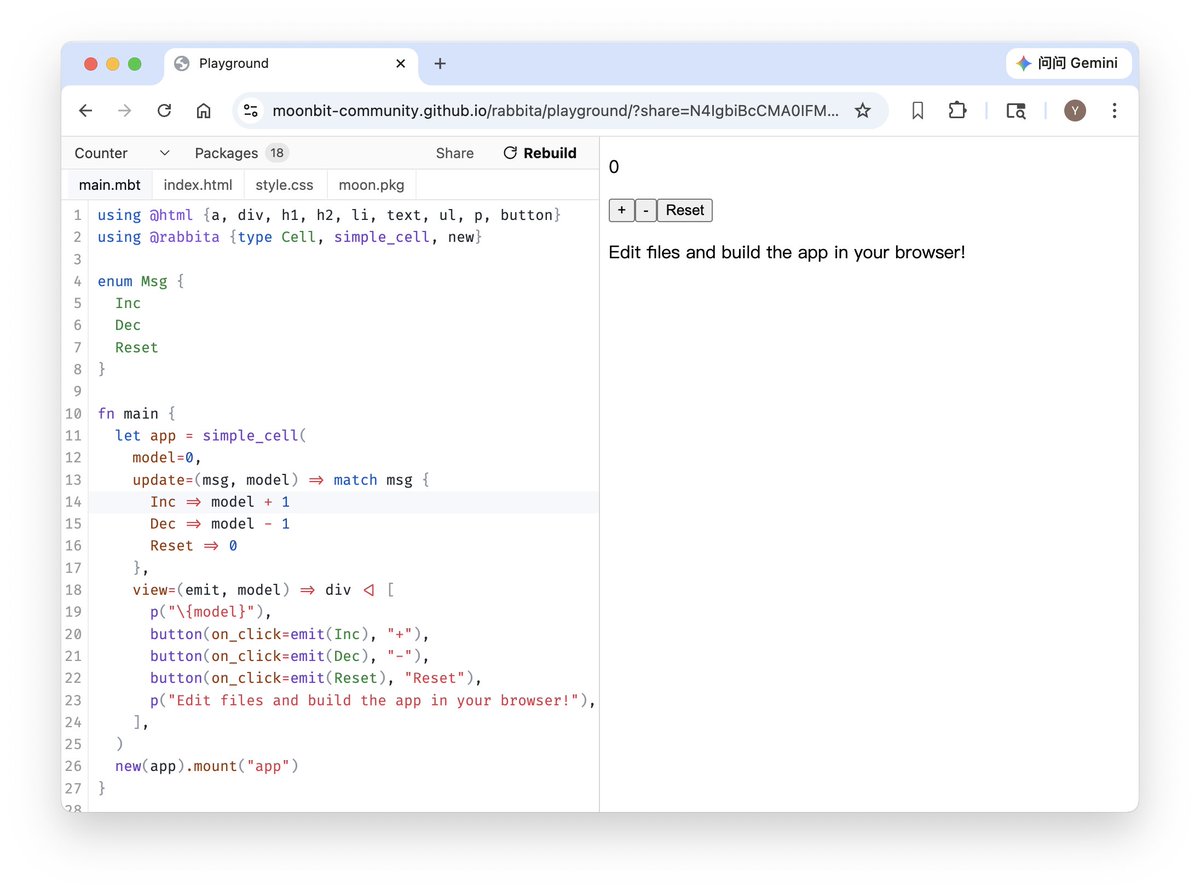The image size is (1200, 893).
Task: Click 'Dec' enum variant on line 6
Action: click(128, 325)
